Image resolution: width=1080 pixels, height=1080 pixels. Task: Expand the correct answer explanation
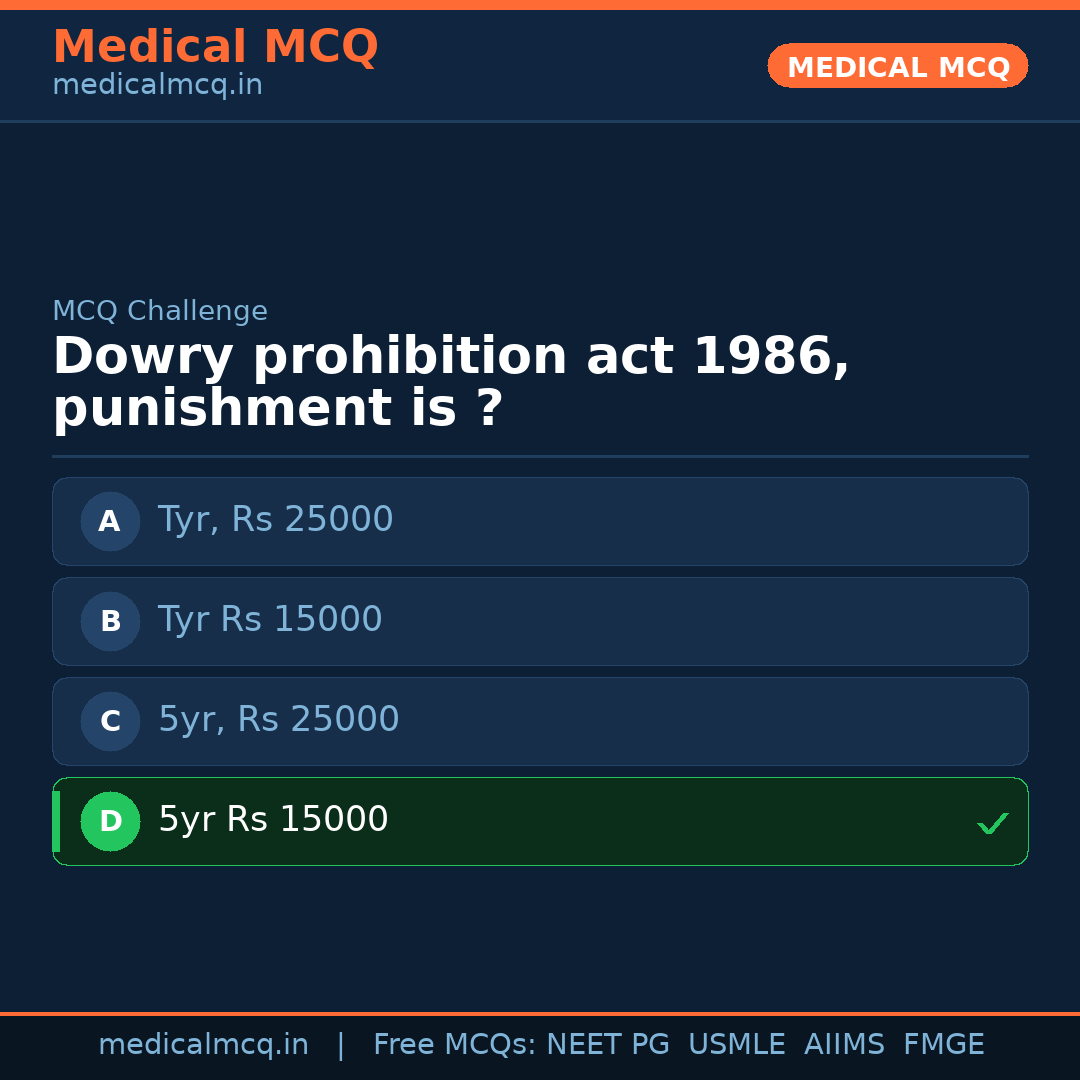tap(540, 821)
